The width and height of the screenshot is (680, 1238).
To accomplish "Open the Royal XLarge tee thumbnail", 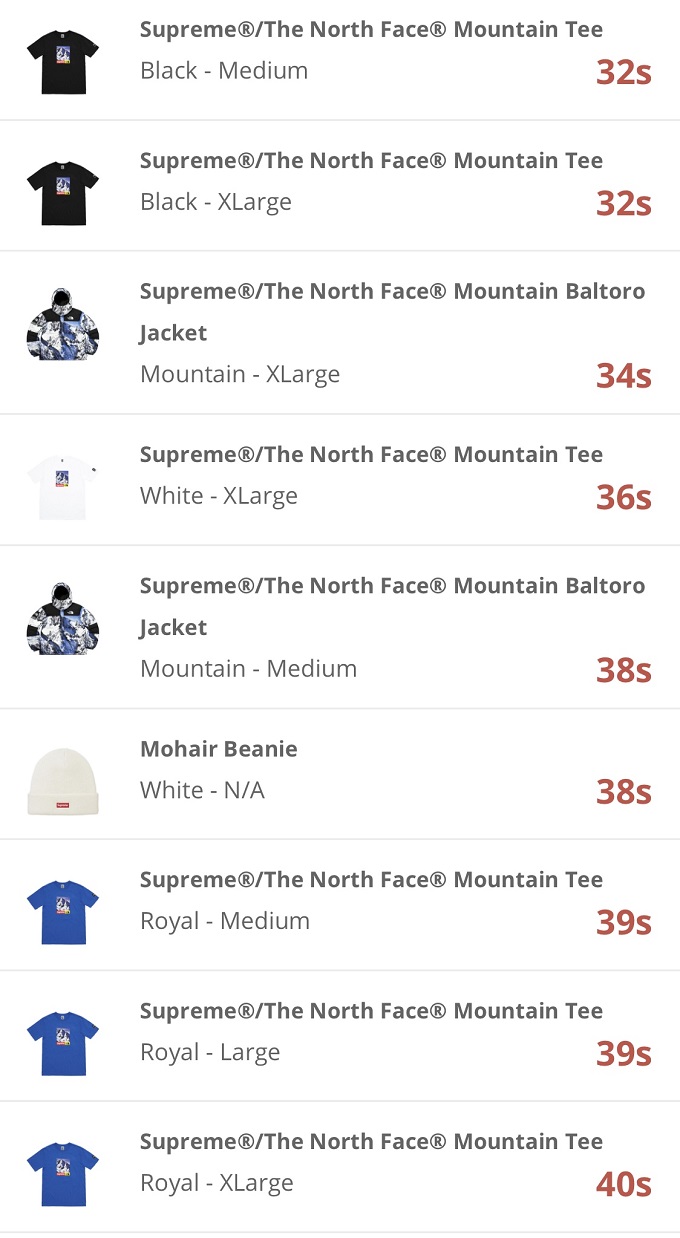I will (62, 1173).
